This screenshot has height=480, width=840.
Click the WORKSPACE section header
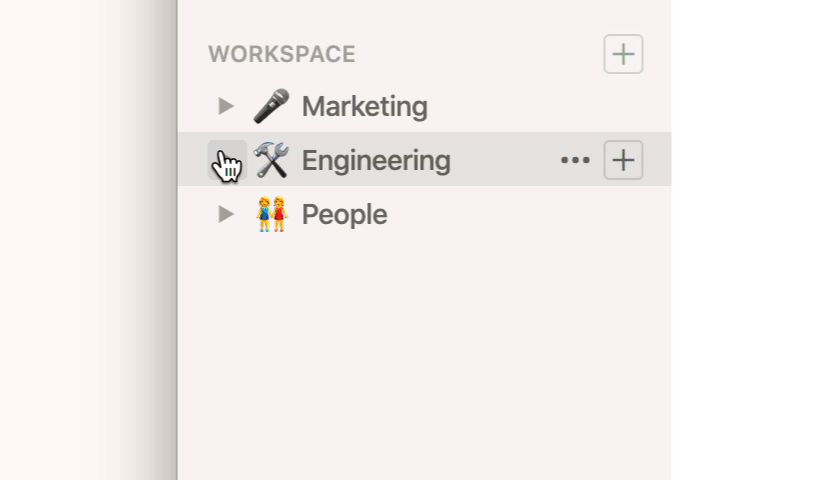coord(282,54)
